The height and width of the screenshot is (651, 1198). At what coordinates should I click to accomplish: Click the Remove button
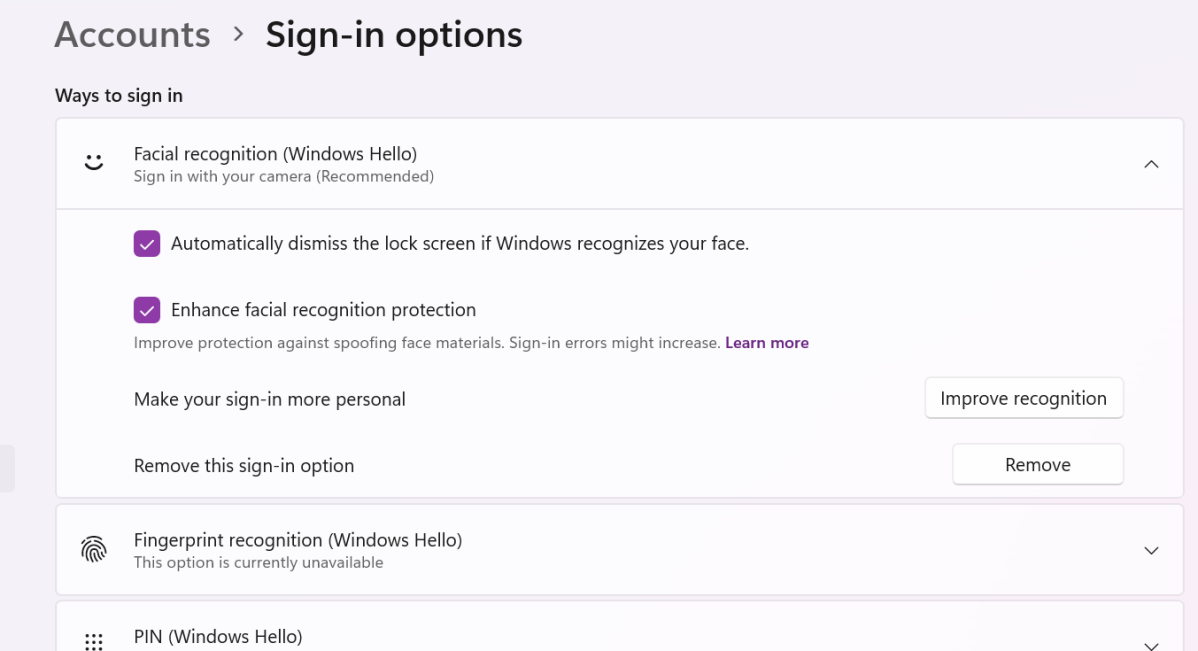pos(1037,465)
